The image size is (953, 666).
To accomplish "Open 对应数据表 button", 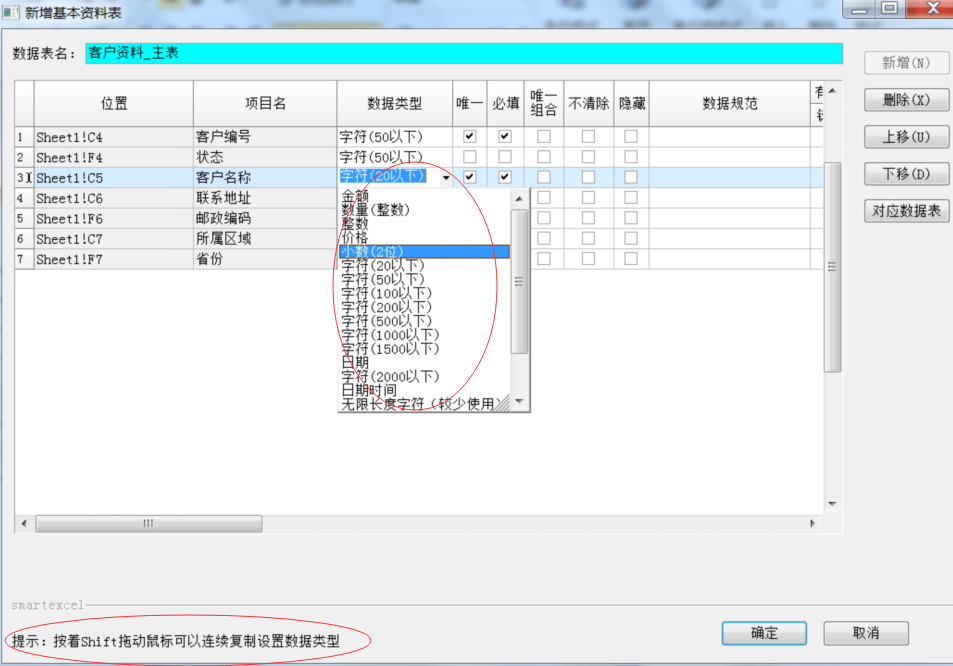I will pos(906,211).
